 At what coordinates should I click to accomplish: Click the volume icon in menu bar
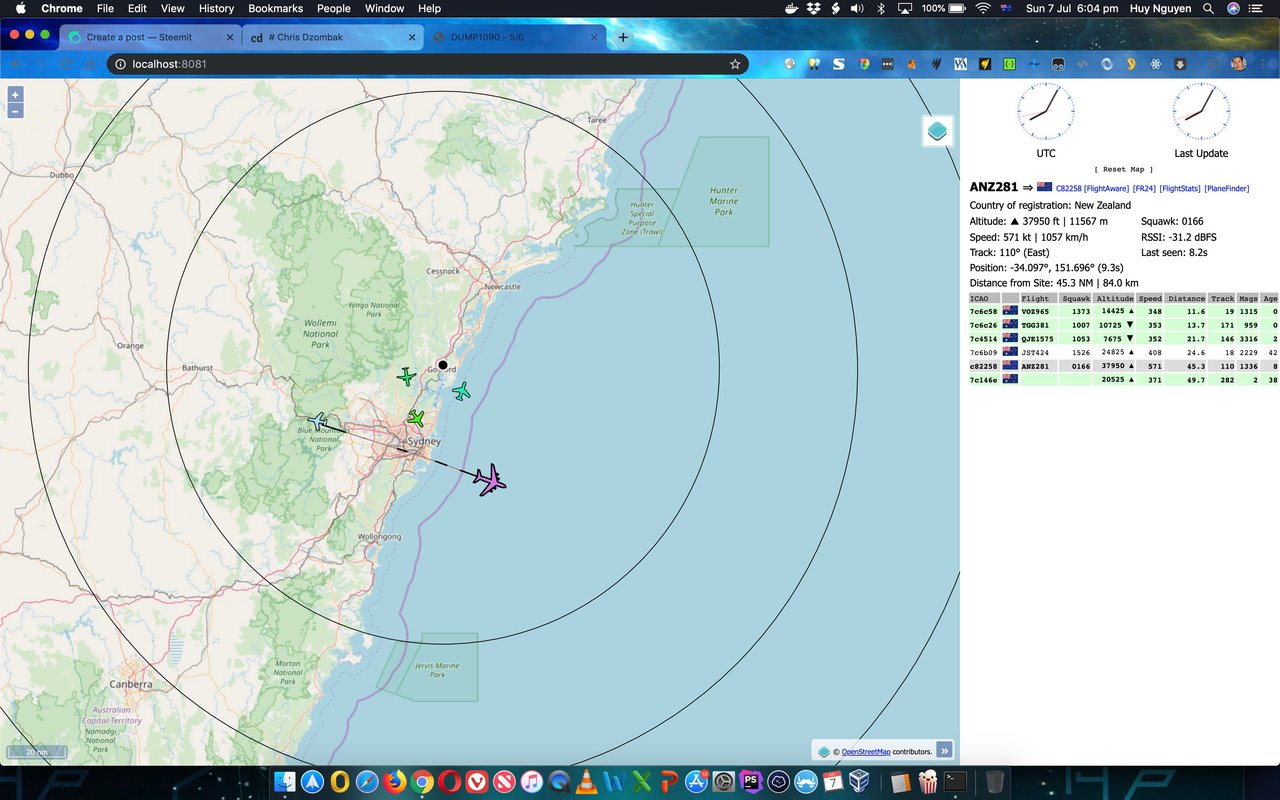tap(857, 8)
